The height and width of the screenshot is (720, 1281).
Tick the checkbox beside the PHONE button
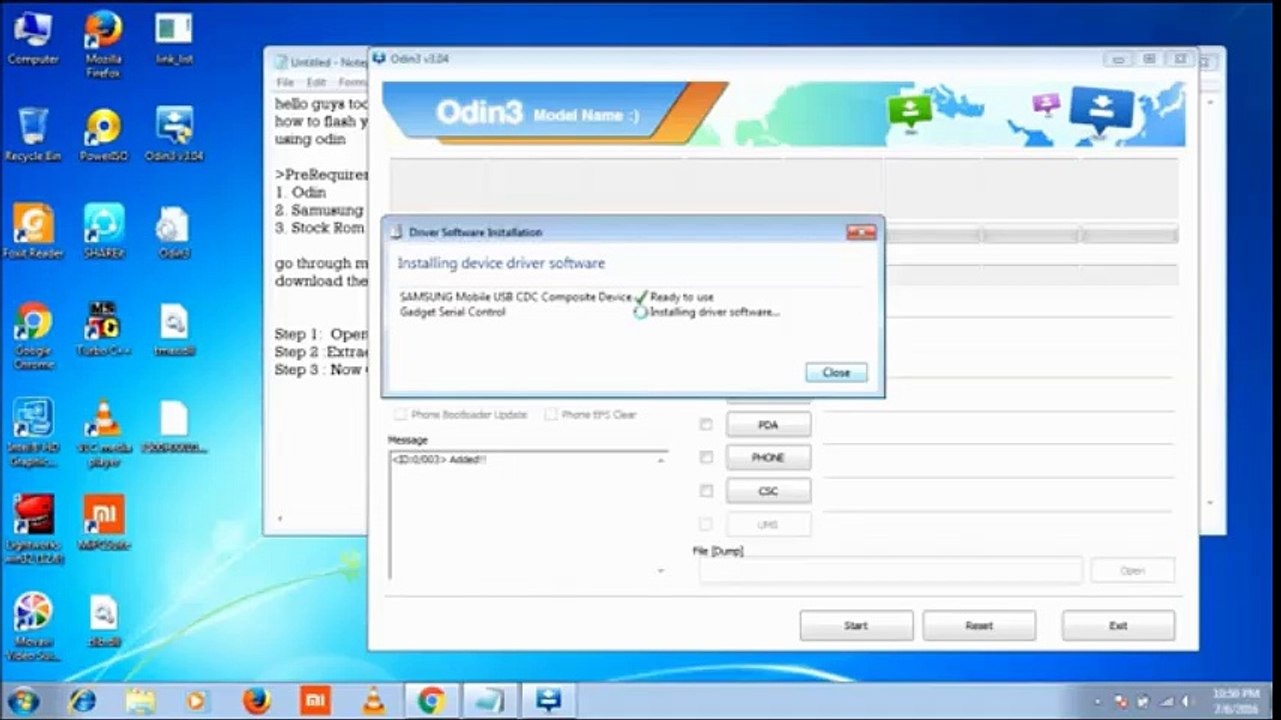click(706, 457)
